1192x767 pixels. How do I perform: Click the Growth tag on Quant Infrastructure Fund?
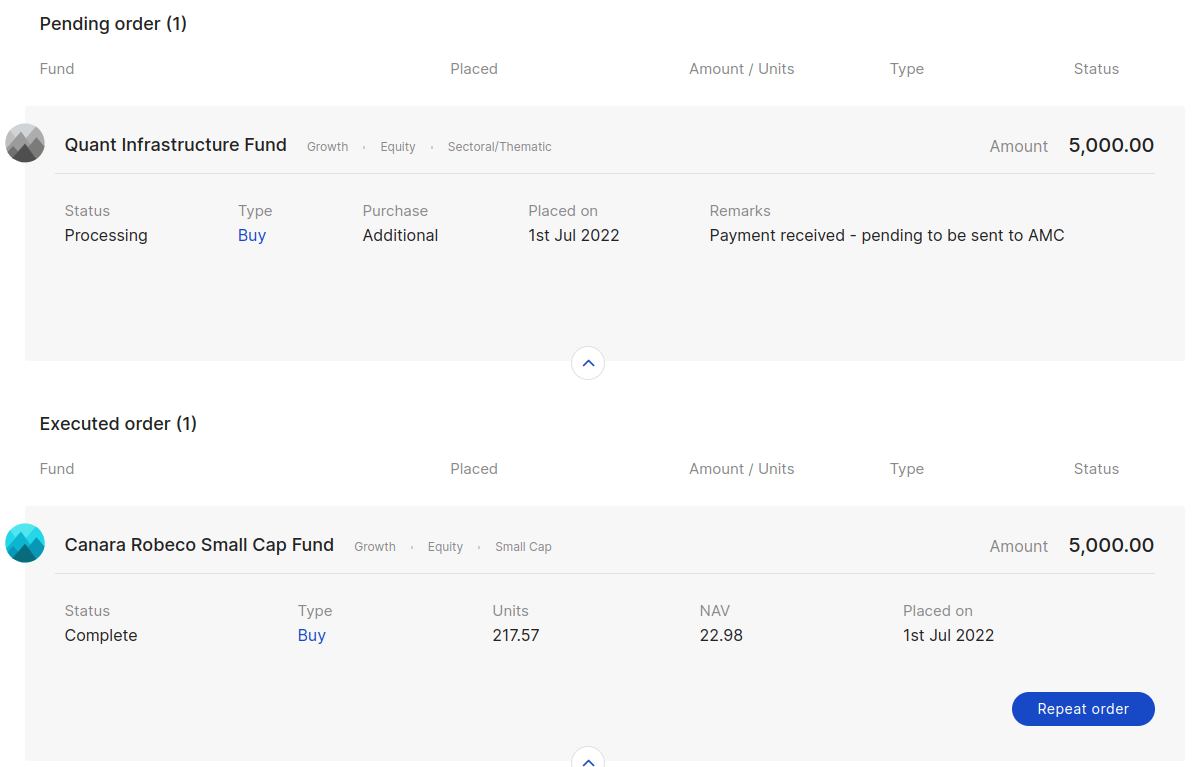click(328, 147)
